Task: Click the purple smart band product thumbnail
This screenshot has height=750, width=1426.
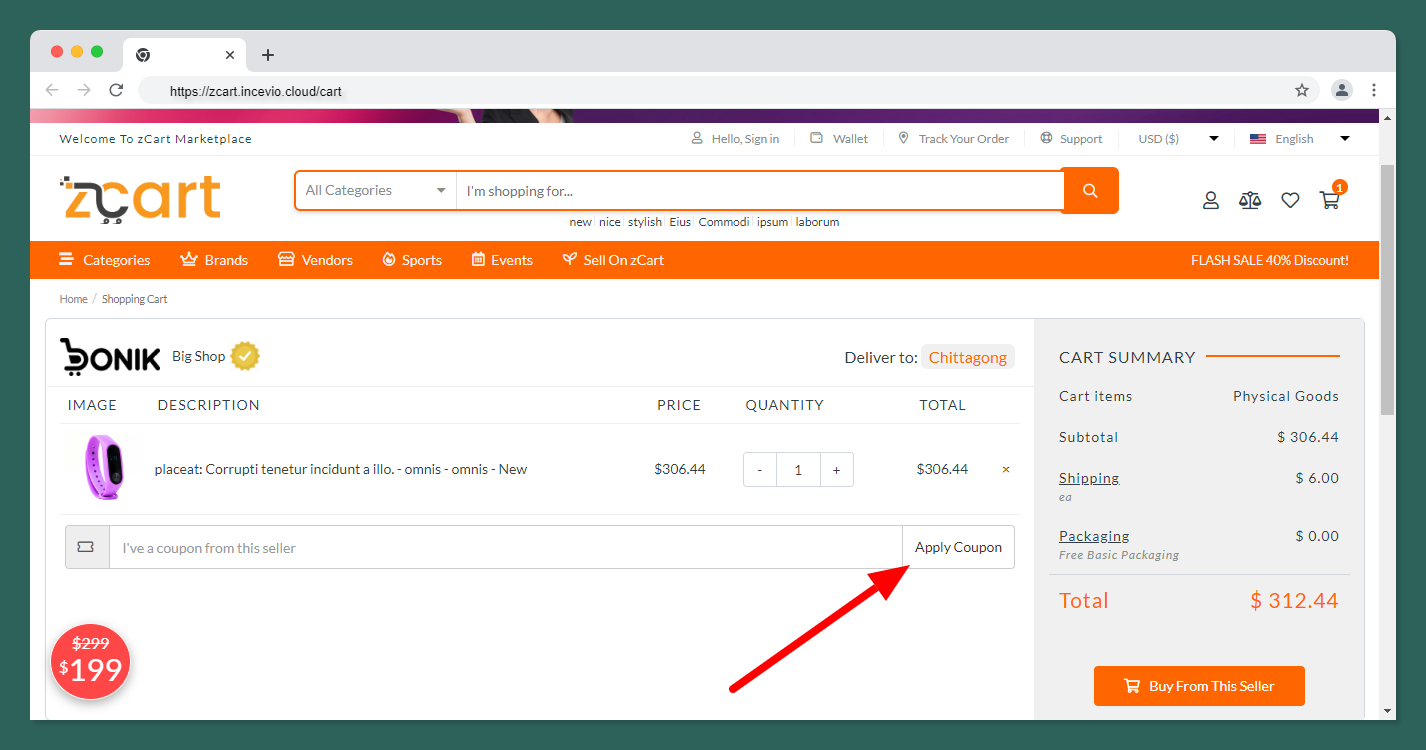Action: (105, 468)
